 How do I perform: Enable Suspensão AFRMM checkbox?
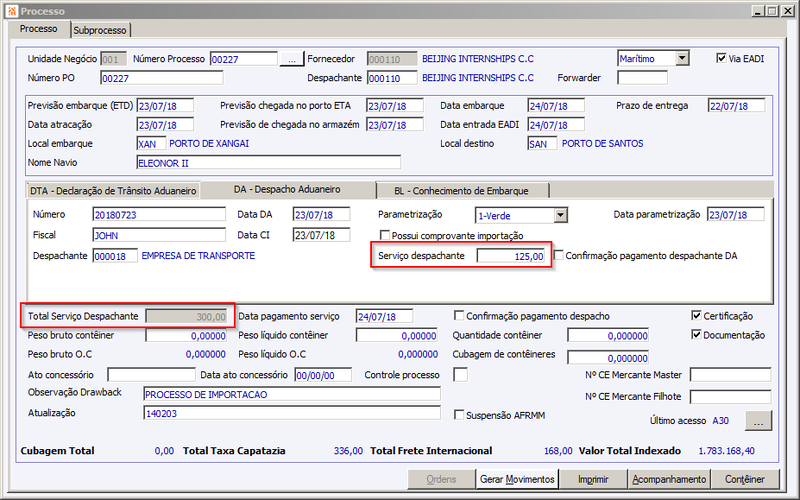coord(459,415)
